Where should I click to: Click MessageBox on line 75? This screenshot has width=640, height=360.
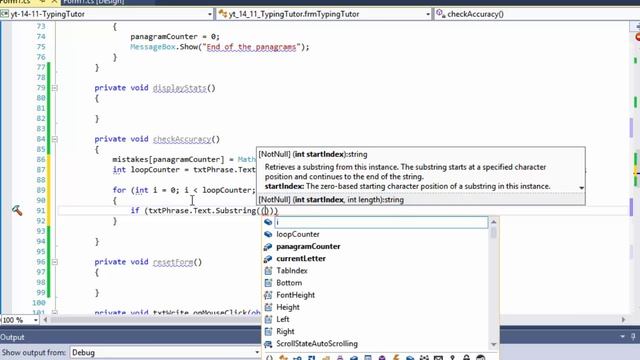[x=153, y=47]
